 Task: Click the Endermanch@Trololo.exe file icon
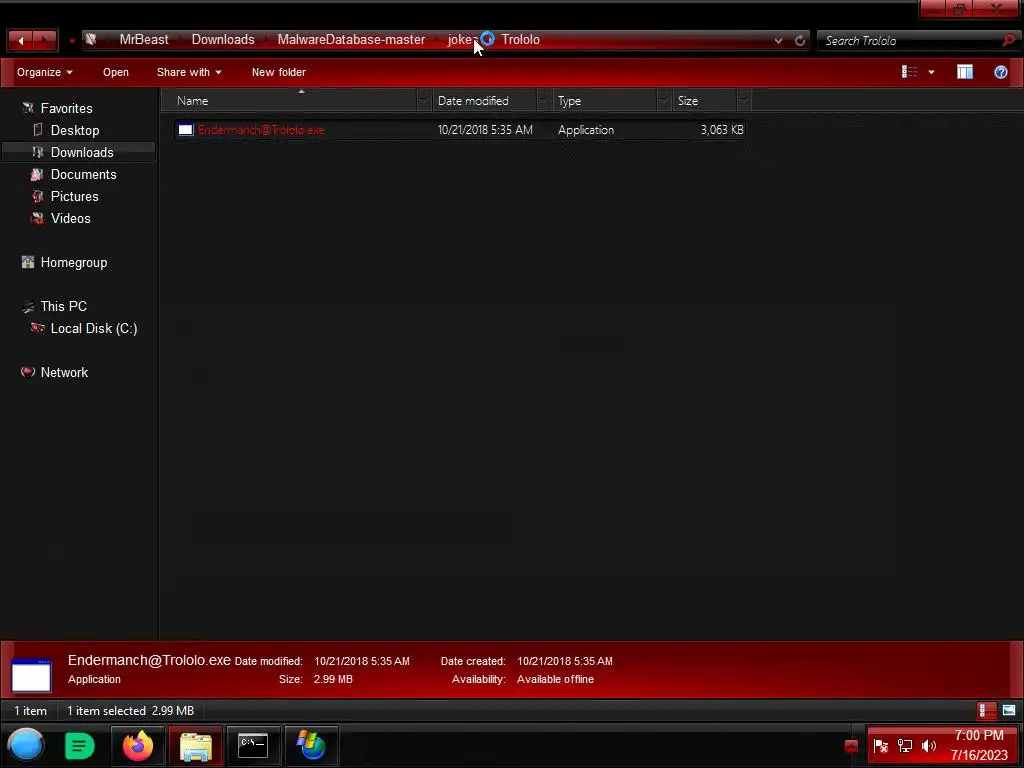(x=185, y=130)
